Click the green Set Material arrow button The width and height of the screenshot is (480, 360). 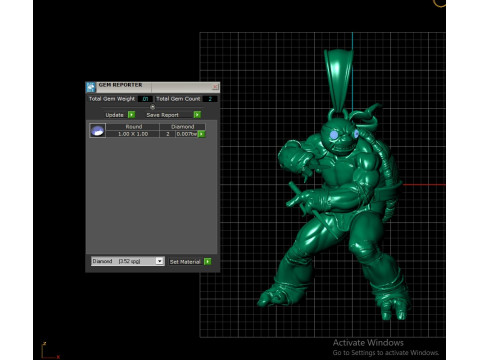pos(207,261)
